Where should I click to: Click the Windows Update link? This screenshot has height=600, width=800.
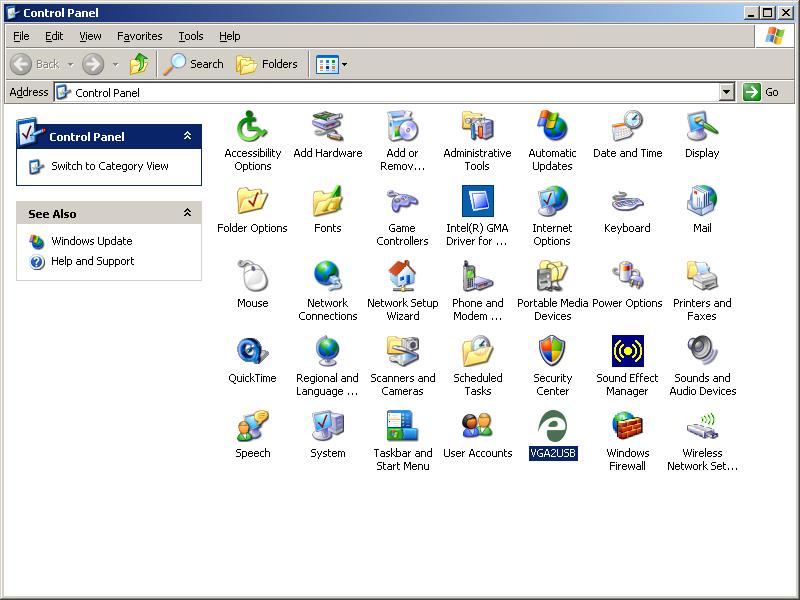[x=92, y=241]
